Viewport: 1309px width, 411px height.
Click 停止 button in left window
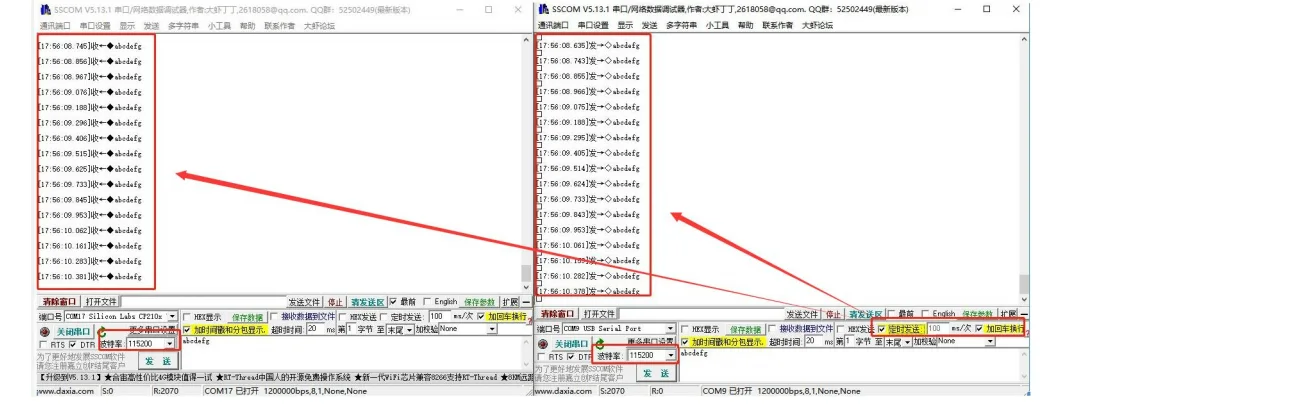click(335, 302)
